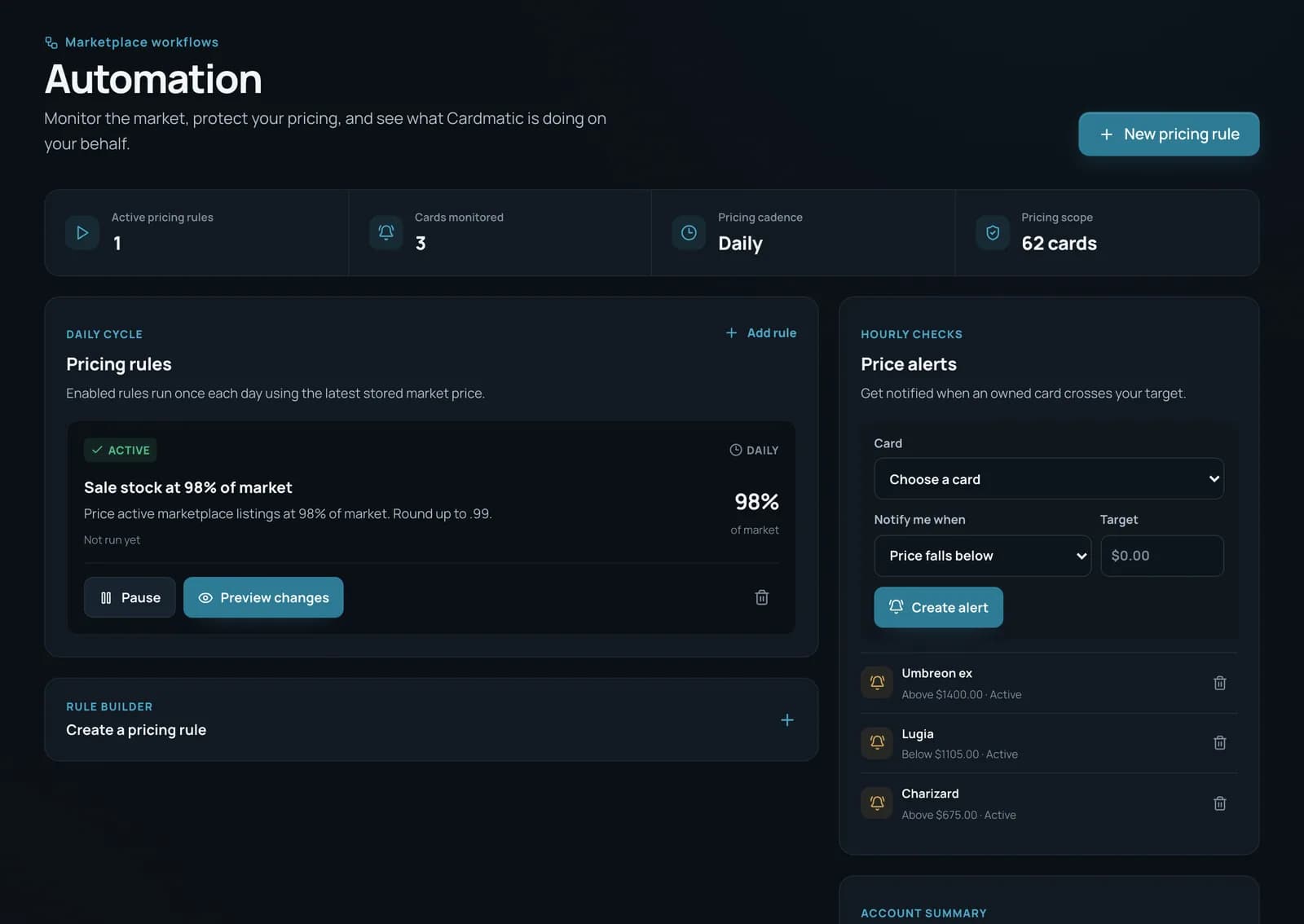
Task: Click the Charizard alert bell icon
Action: [x=877, y=803]
